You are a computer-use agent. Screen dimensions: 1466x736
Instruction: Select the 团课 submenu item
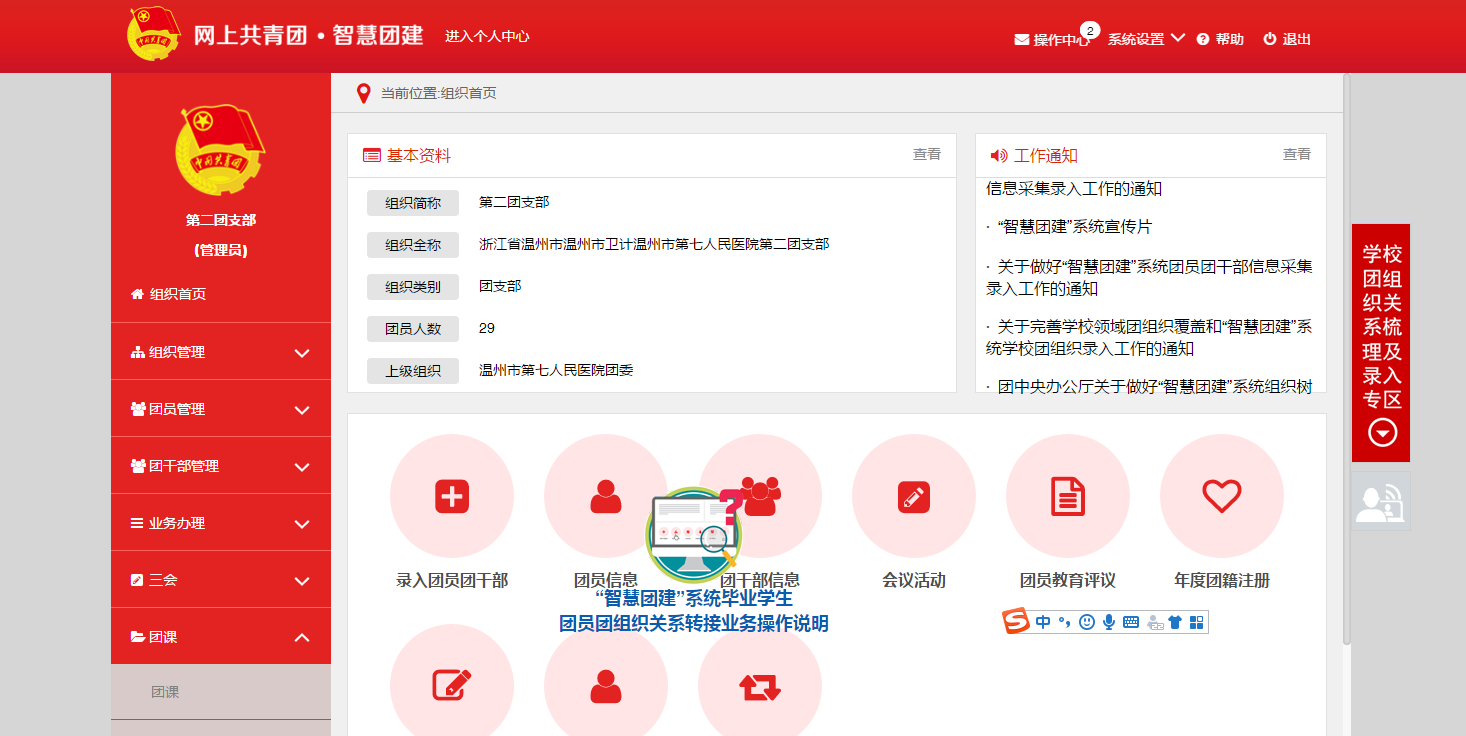click(x=166, y=692)
